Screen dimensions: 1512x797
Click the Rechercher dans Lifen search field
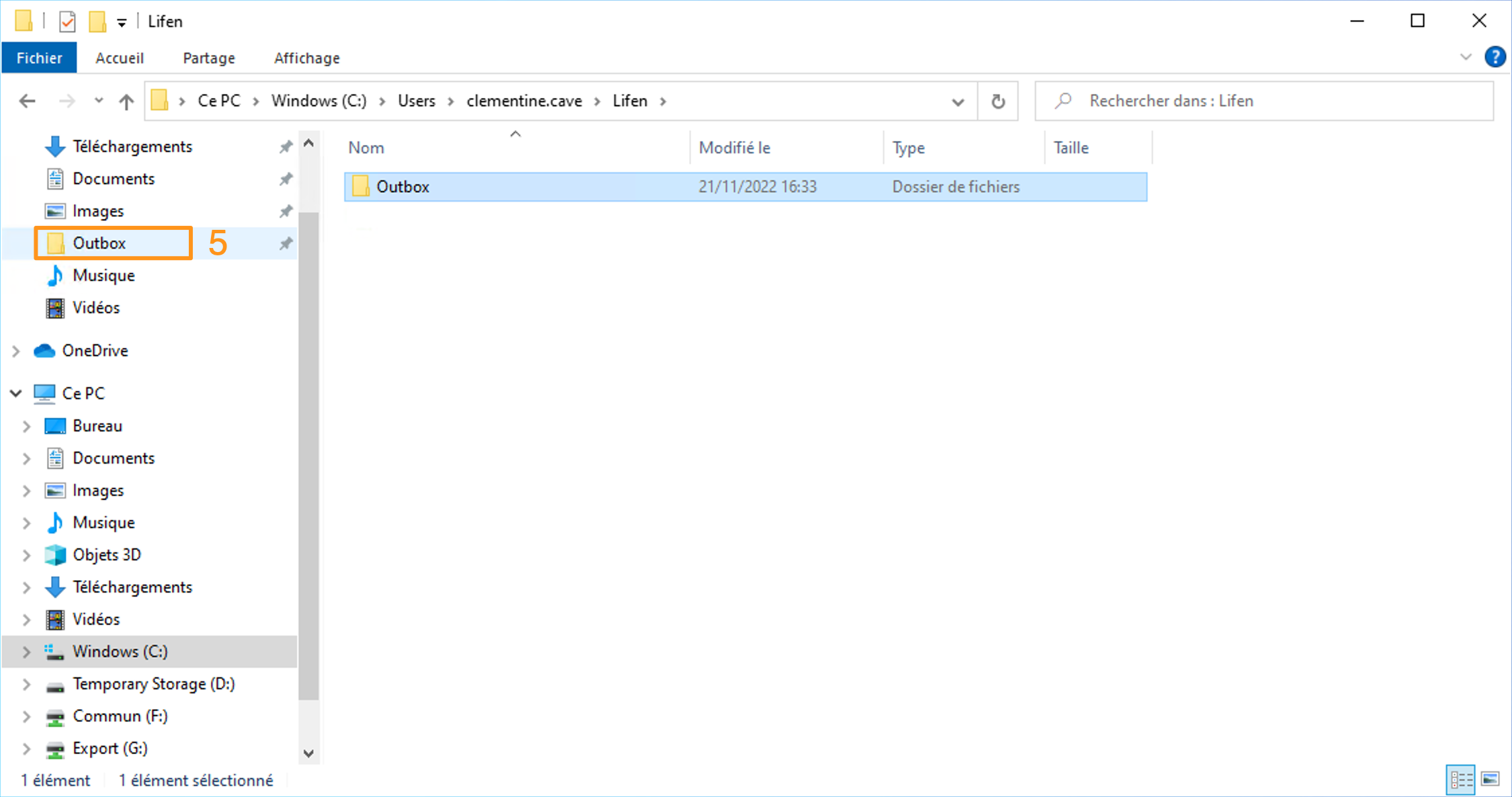point(1264,101)
